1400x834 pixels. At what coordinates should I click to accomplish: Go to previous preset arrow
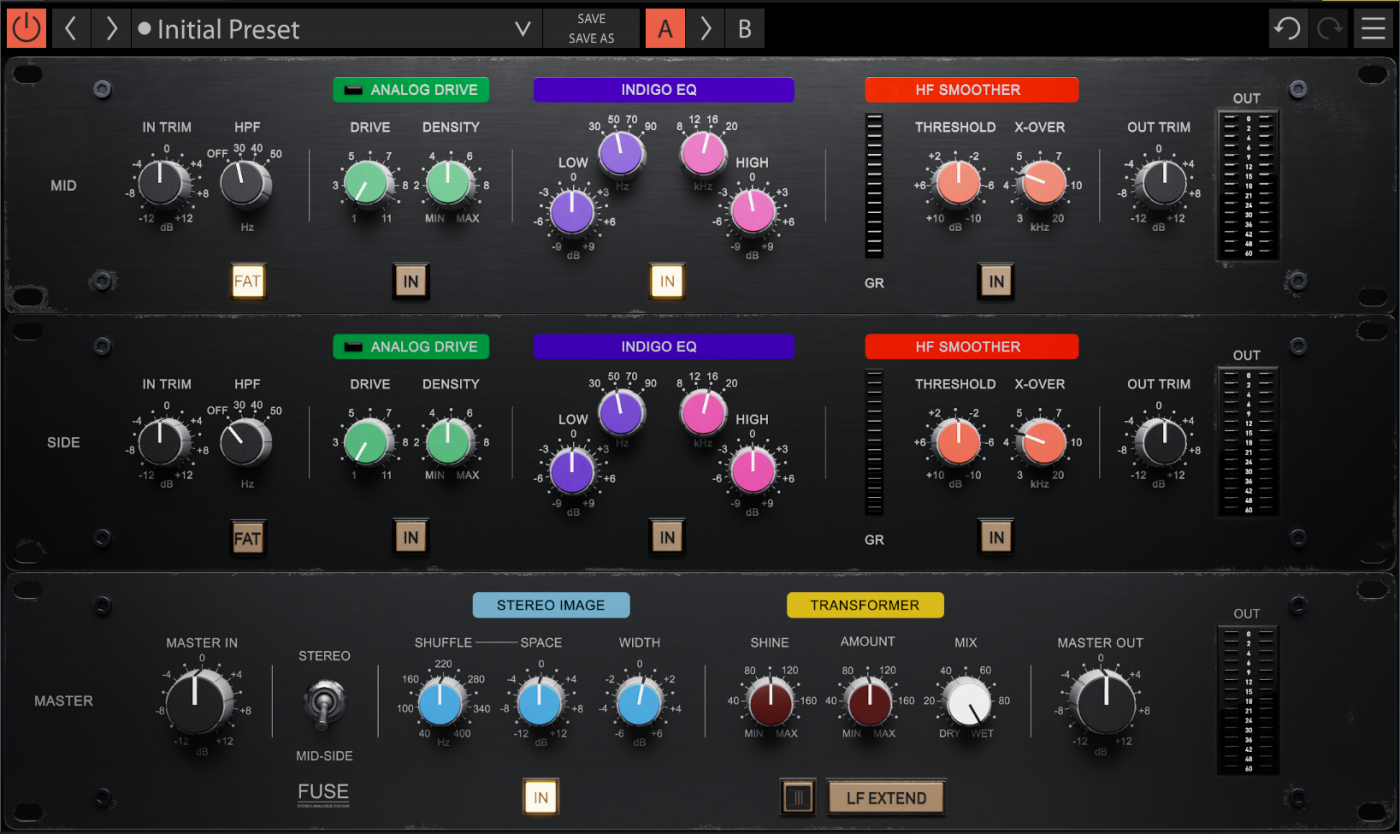pyautogui.click(x=70, y=28)
